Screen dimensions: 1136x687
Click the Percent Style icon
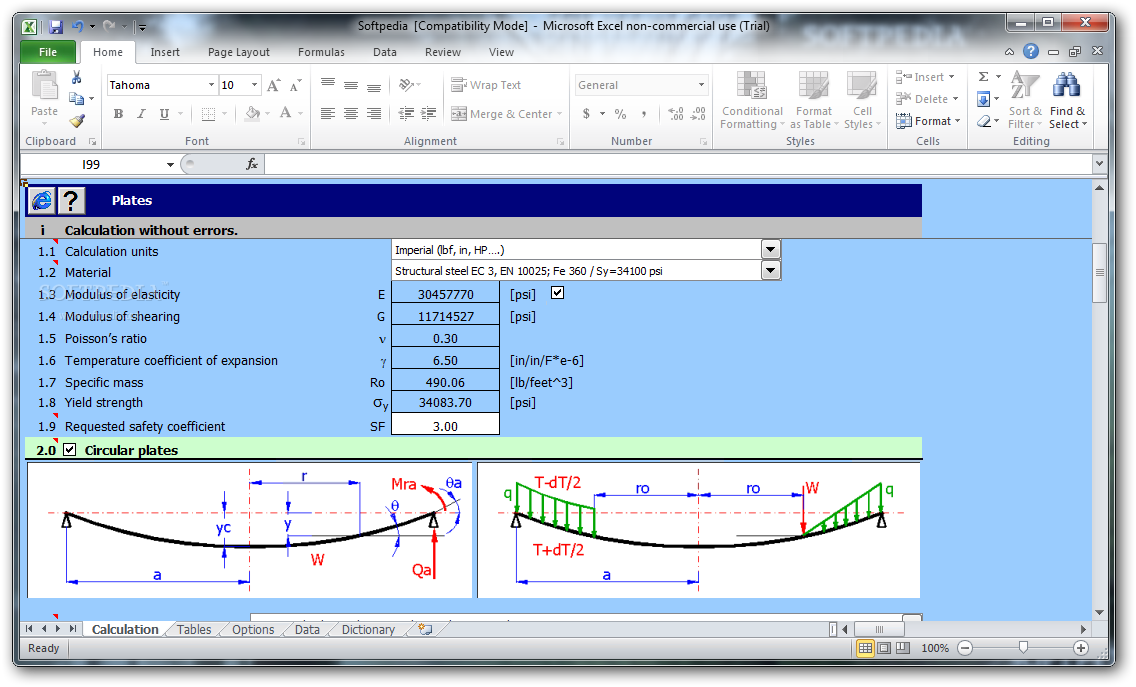click(x=620, y=114)
